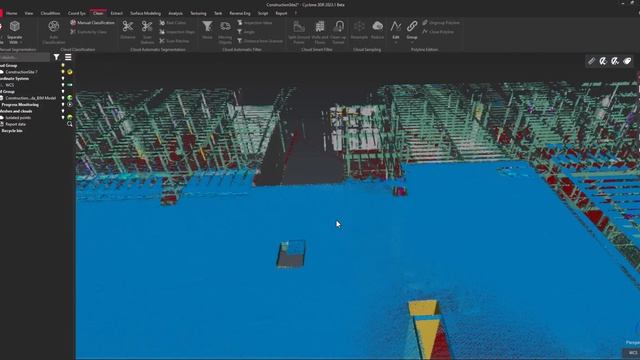Select the Progress Monitoring tree item
This screenshot has height=360, width=640.
[x=20, y=104]
